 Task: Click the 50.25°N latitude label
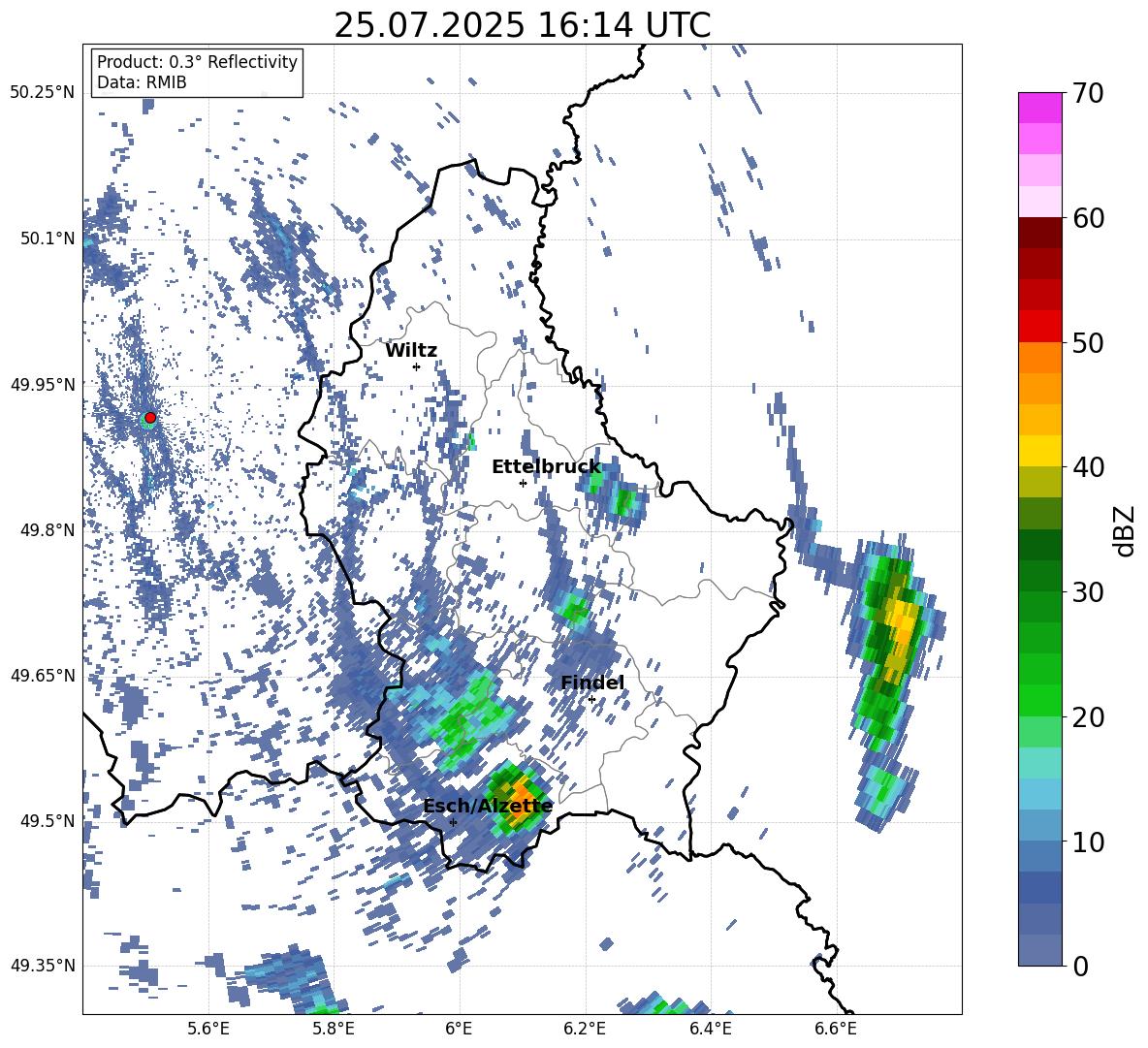click(43, 93)
